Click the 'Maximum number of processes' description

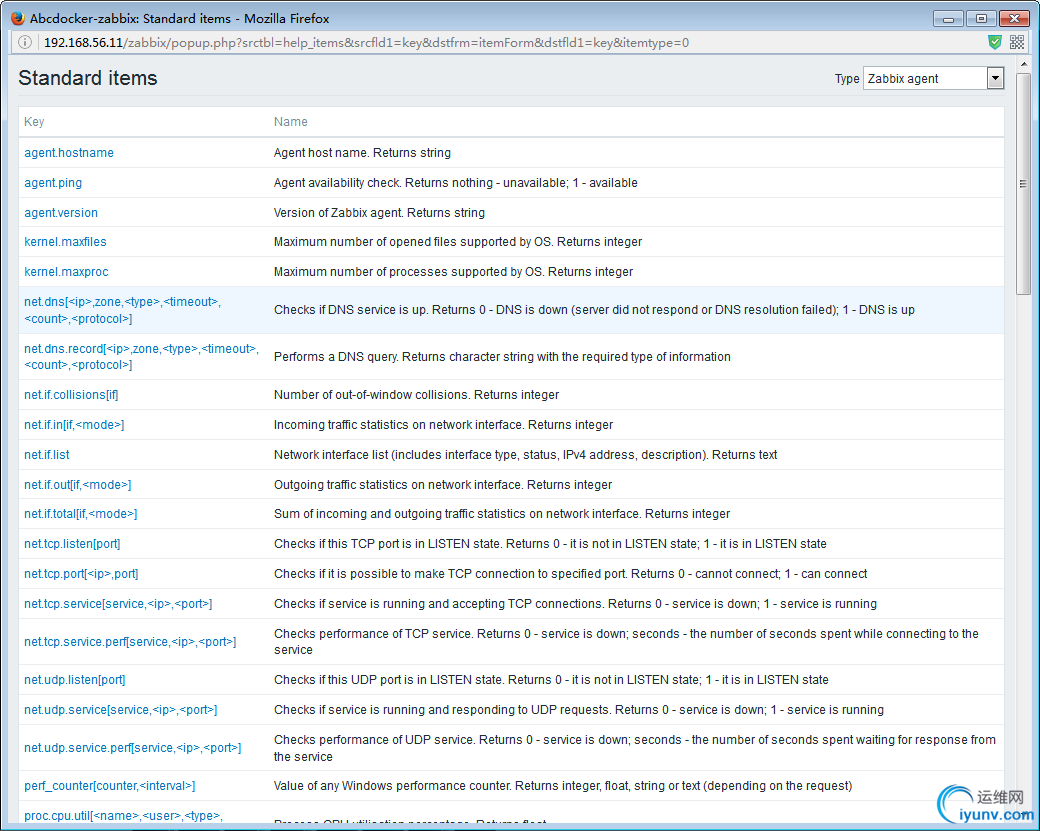click(x=453, y=271)
